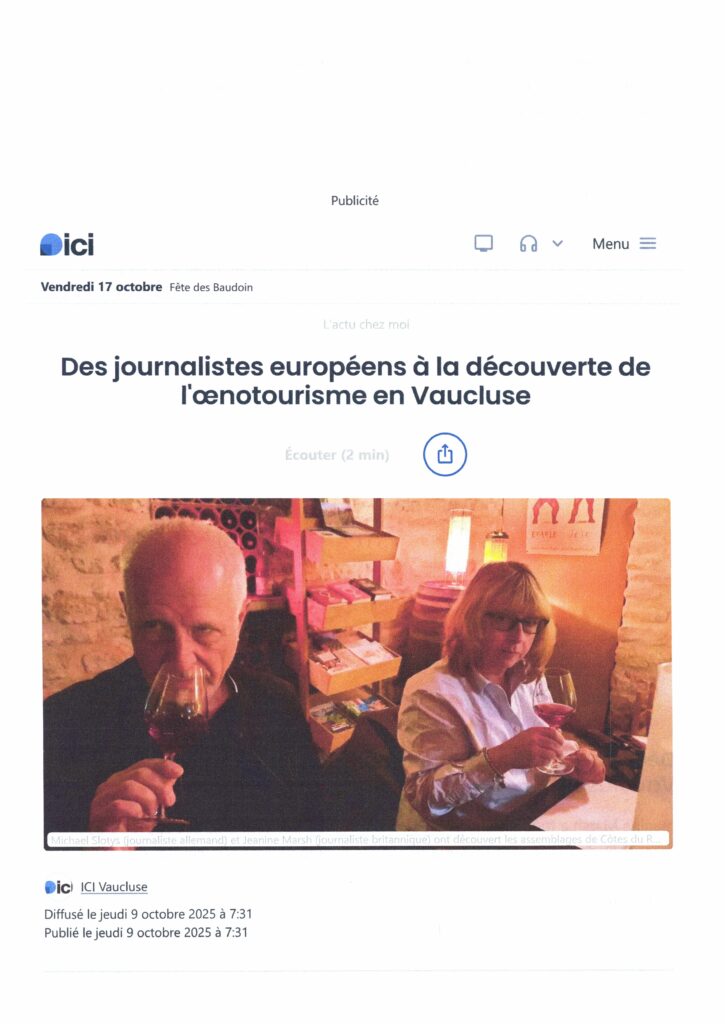Open the TV screen icon in header

pyautogui.click(x=483, y=244)
